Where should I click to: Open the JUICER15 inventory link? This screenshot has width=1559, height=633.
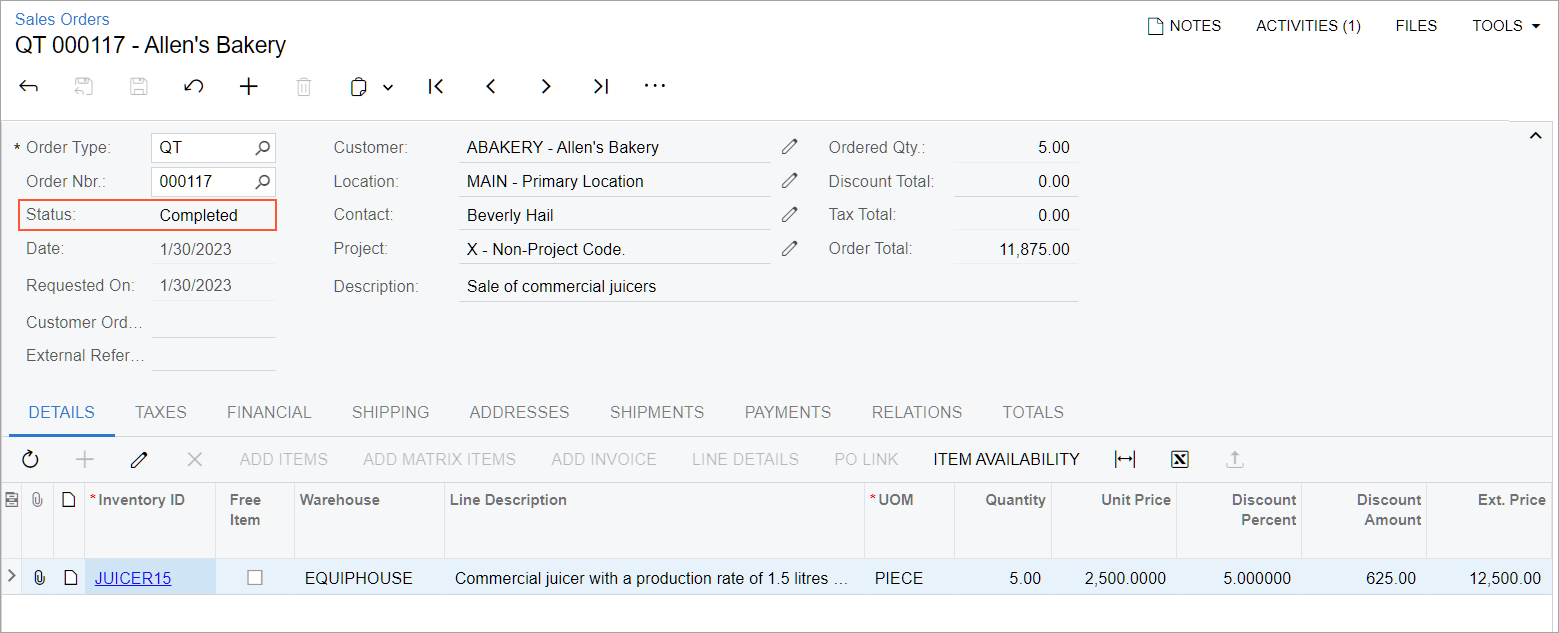pos(133,578)
